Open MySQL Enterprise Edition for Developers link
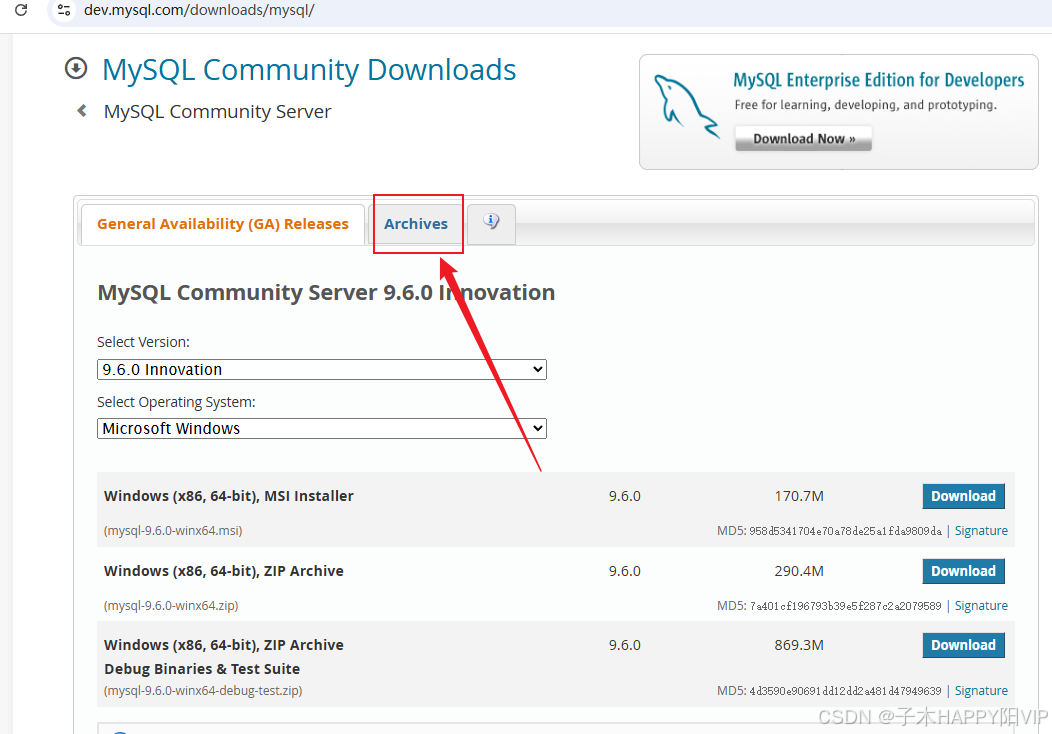 [x=878, y=81]
